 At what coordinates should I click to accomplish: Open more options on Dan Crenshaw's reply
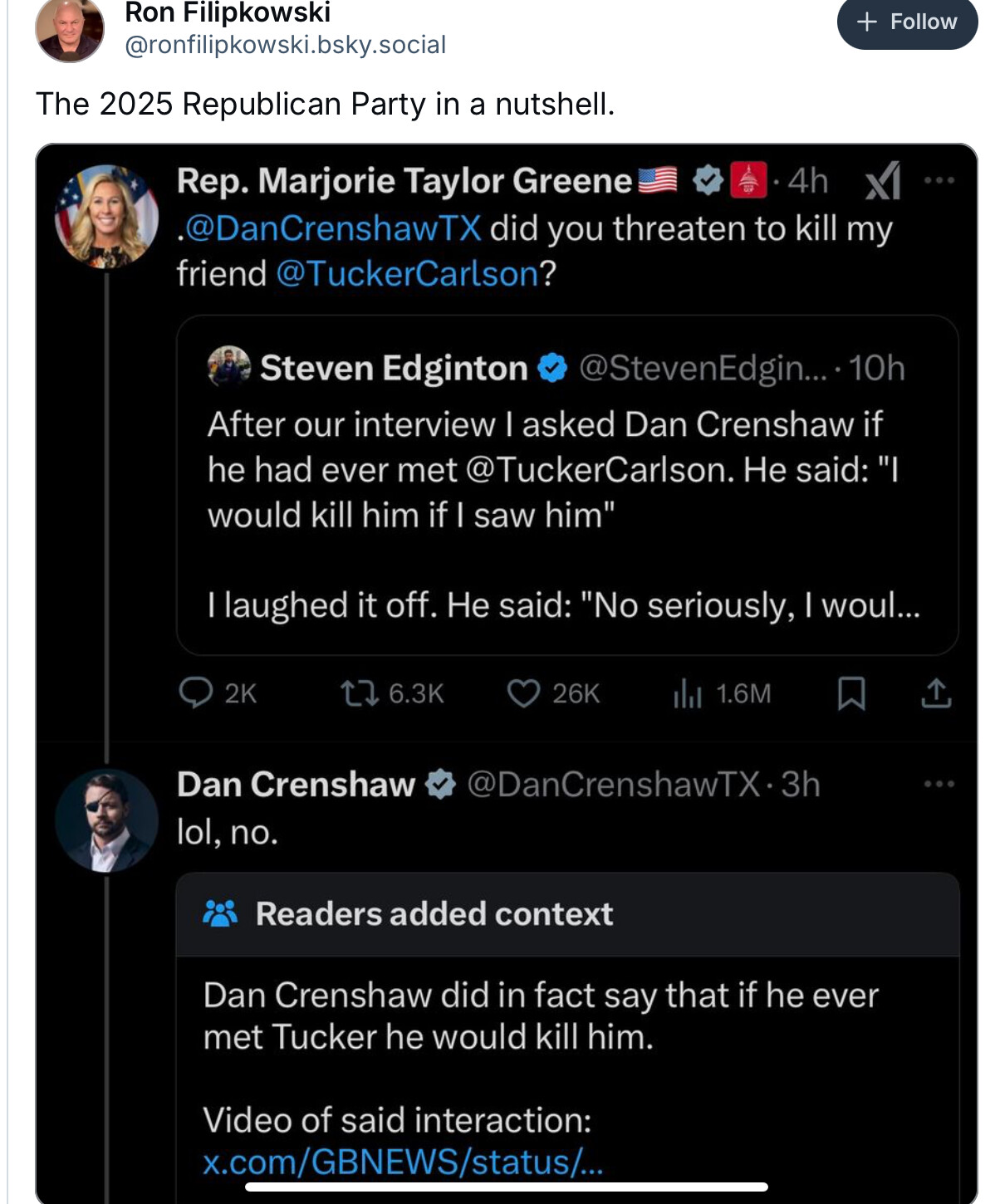tap(939, 784)
